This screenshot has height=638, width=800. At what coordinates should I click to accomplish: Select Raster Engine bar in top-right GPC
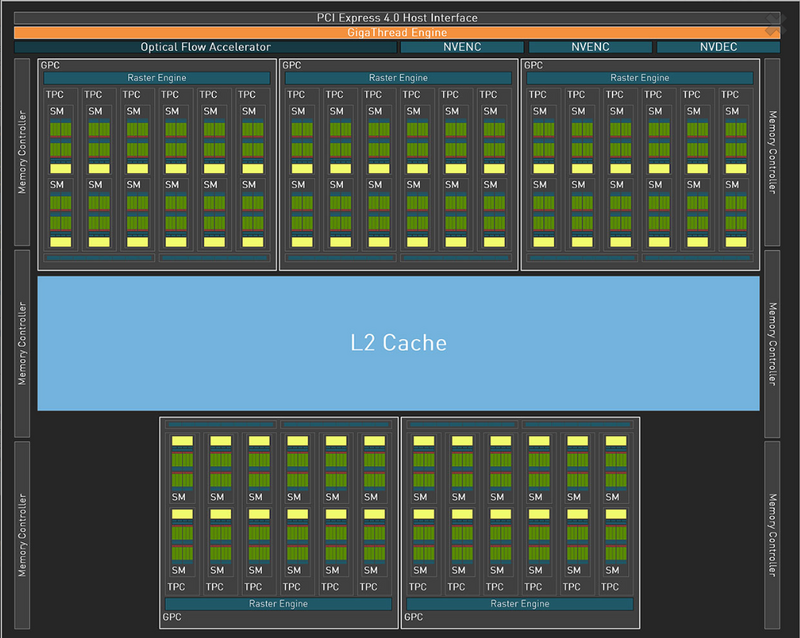[x=640, y=78]
